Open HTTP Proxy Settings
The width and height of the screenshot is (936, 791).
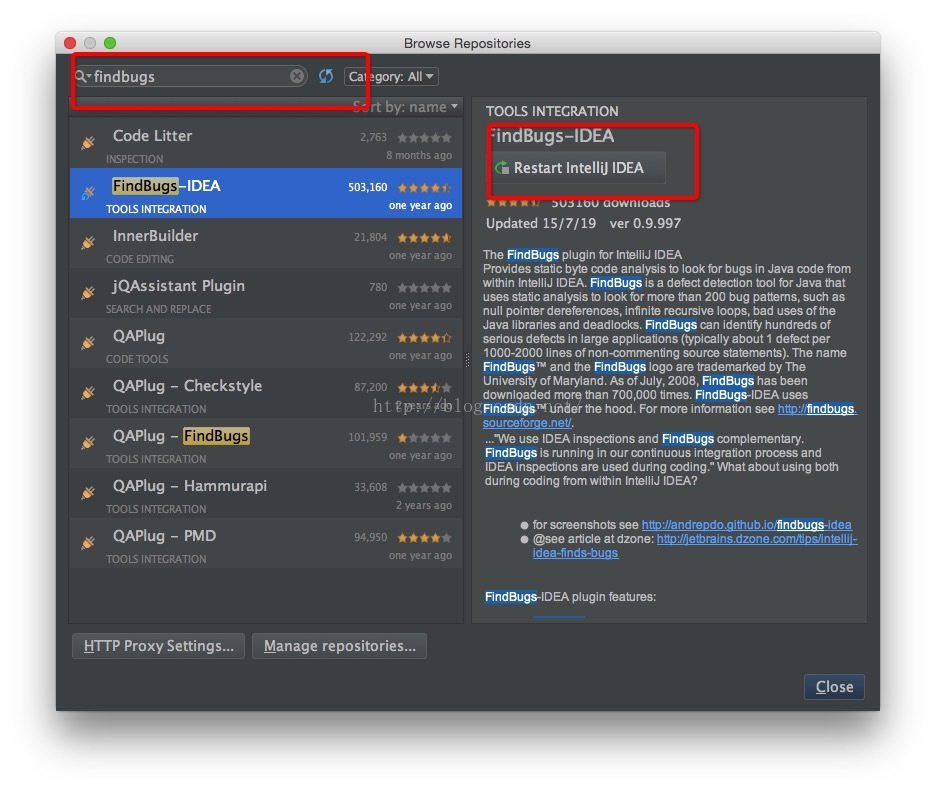158,646
